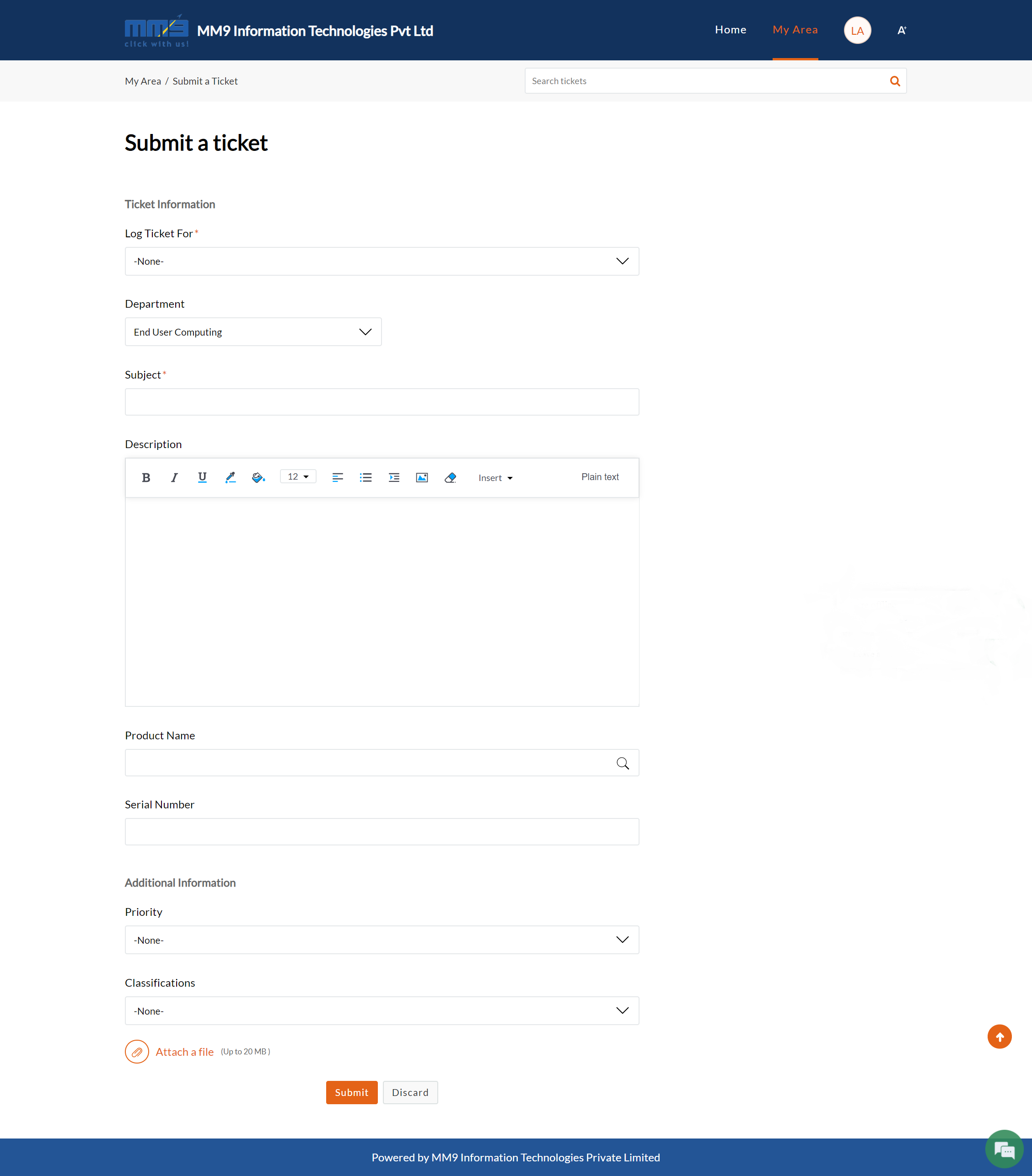Expand the Log Ticket For dropdown
The height and width of the screenshot is (1176, 1032).
click(x=382, y=261)
